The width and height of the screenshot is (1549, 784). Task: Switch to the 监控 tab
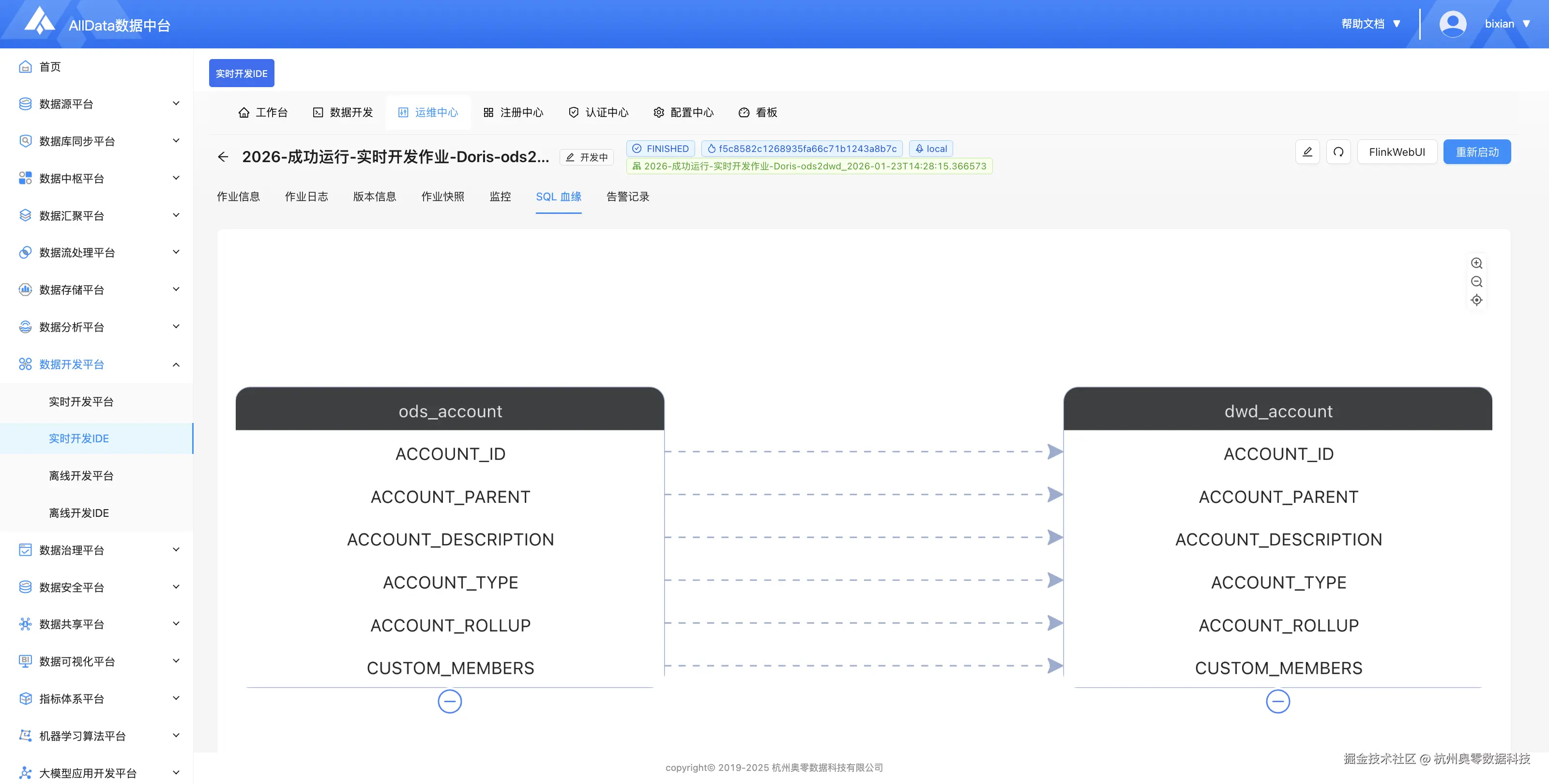tap(501, 196)
